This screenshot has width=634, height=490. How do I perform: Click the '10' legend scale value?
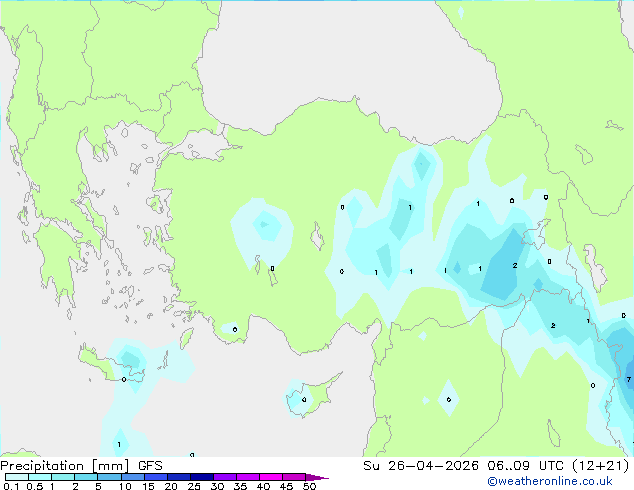(x=125, y=486)
